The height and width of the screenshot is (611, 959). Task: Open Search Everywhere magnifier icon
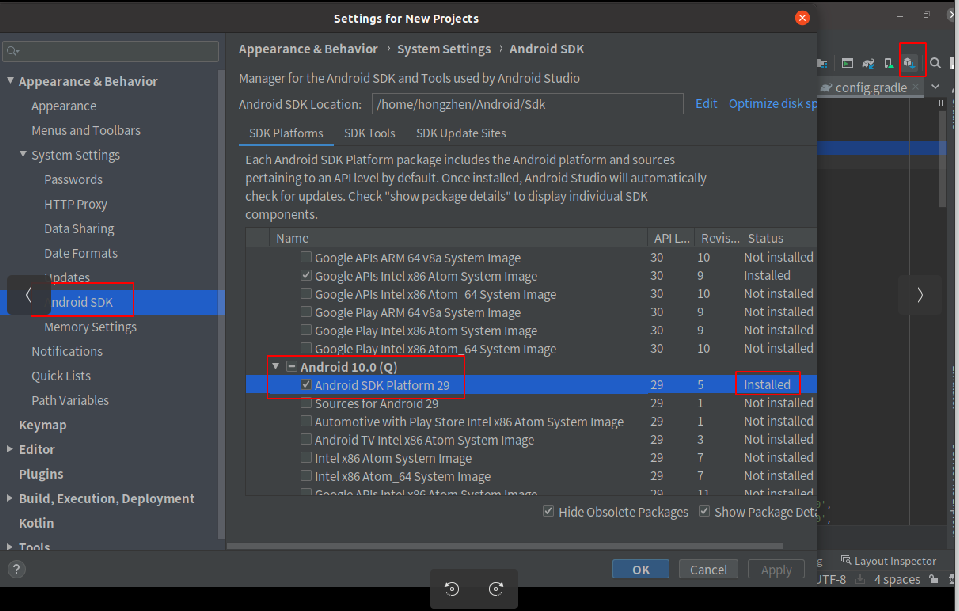pyautogui.click(x=936, y=62)
